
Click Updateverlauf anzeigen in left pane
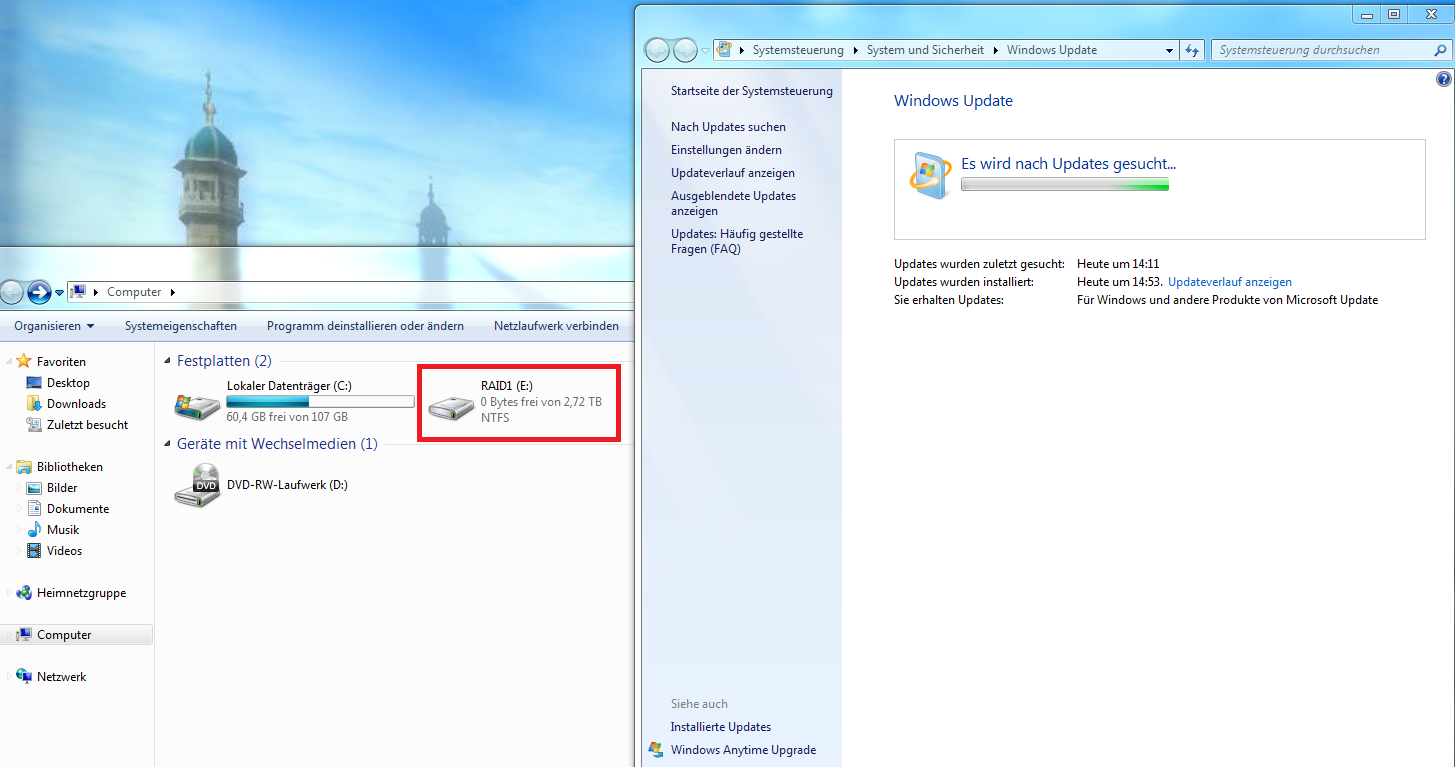733,173
